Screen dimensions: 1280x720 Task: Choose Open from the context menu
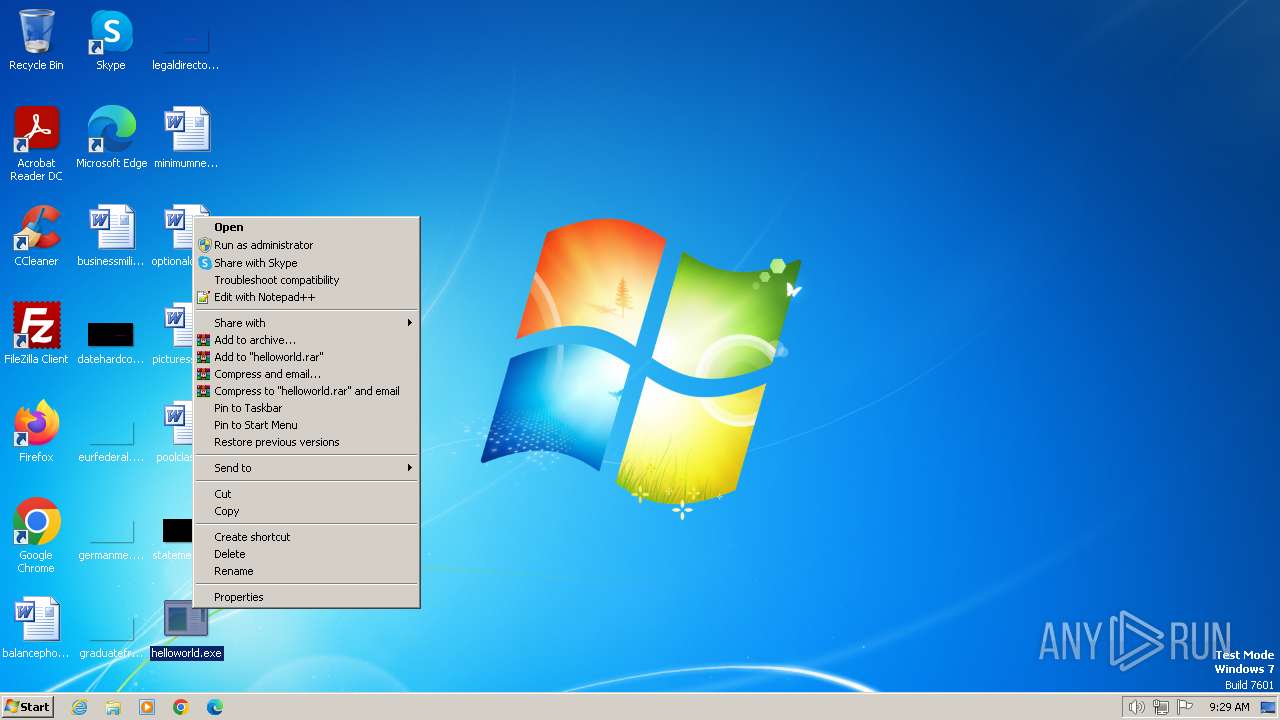coord(307,227)
